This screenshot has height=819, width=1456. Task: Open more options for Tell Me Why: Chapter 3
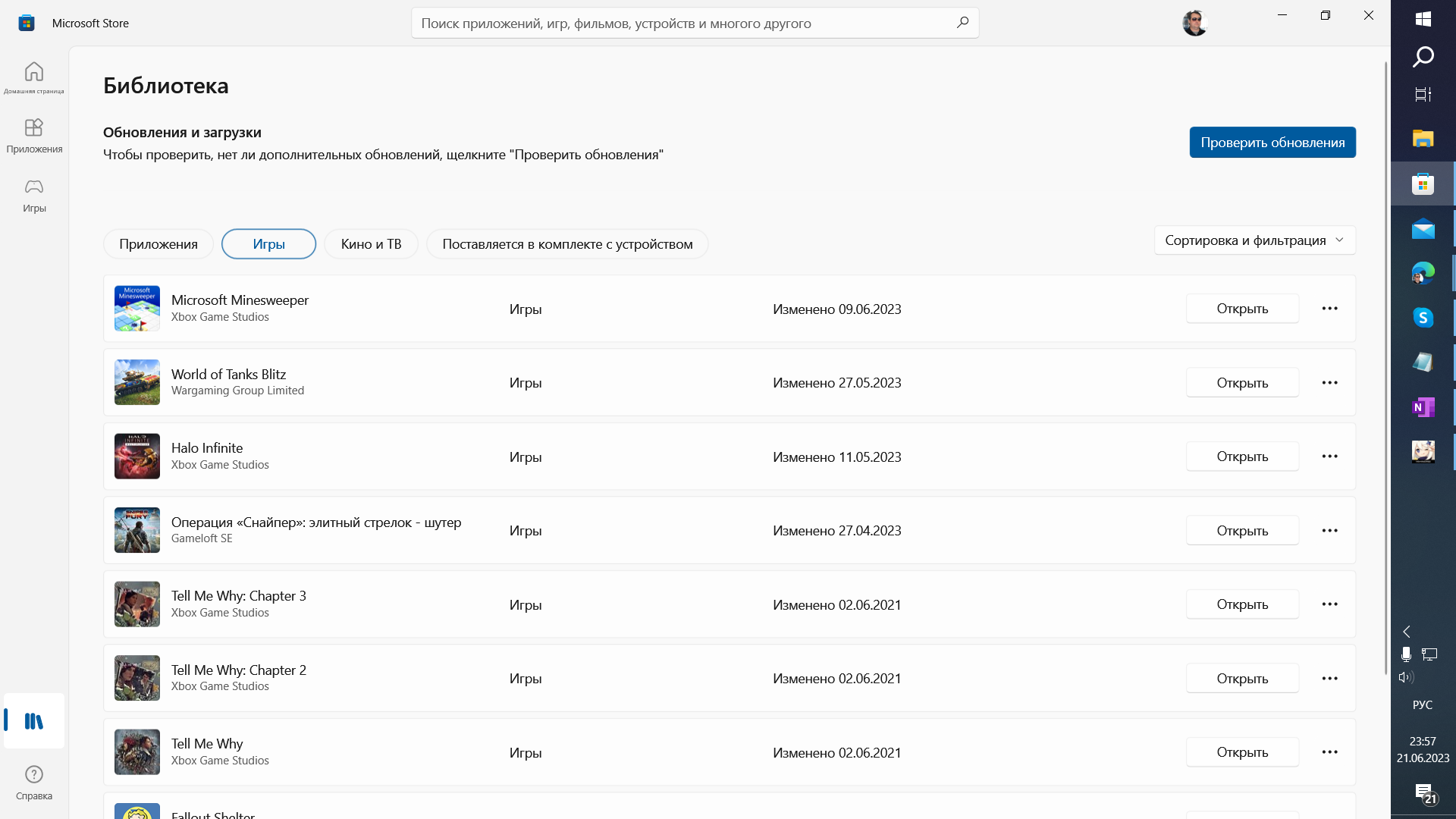(x=1329, y=604)
